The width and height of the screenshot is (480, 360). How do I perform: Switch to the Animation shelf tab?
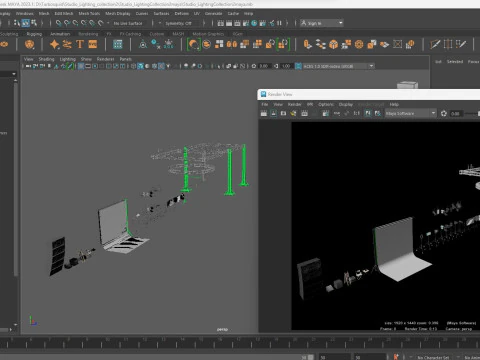[60, 34]
